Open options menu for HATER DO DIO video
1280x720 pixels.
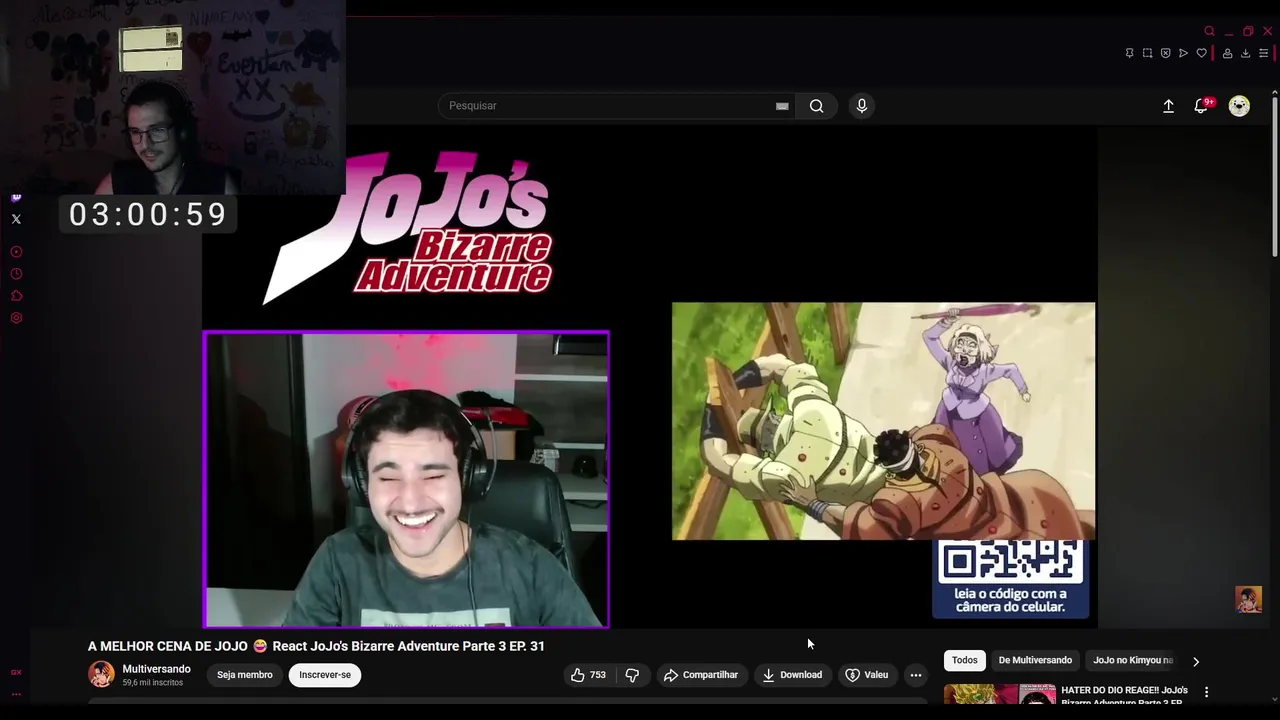coord(1206,692)
